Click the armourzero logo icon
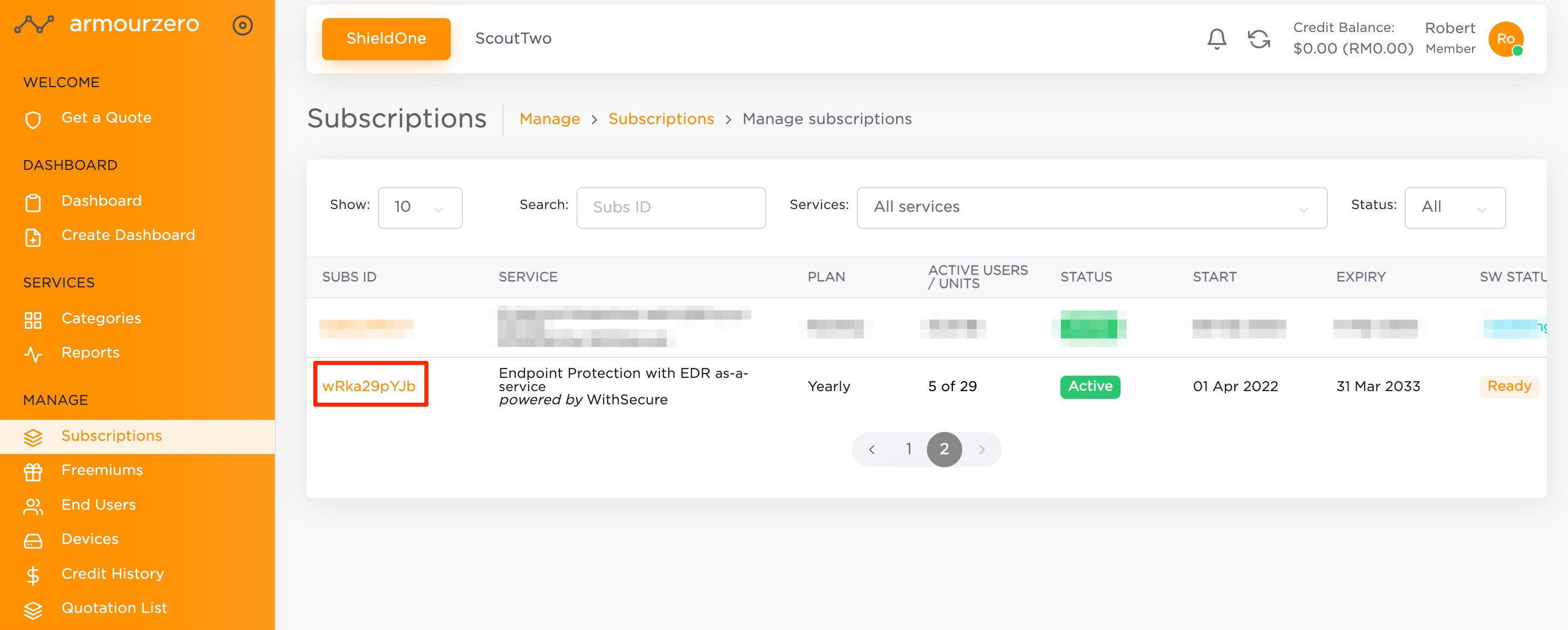Image resolution: width=1568 pixels, height=630 pixels. coord(34,25)
